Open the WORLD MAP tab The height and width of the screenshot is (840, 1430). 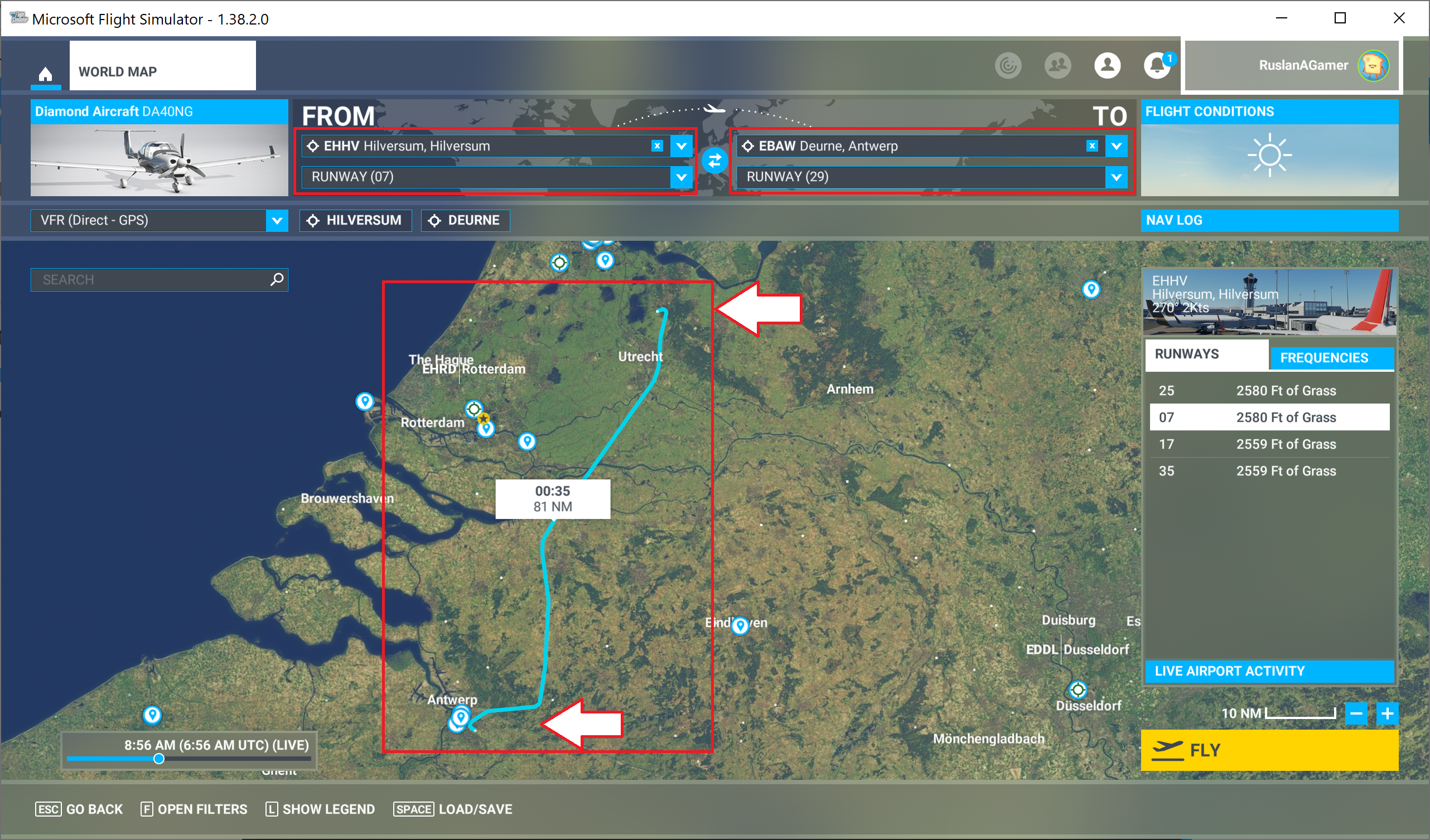coord(162,65)
